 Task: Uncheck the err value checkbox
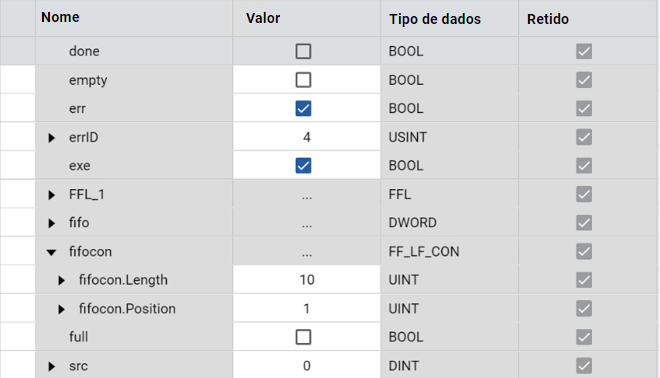[303, 109]
